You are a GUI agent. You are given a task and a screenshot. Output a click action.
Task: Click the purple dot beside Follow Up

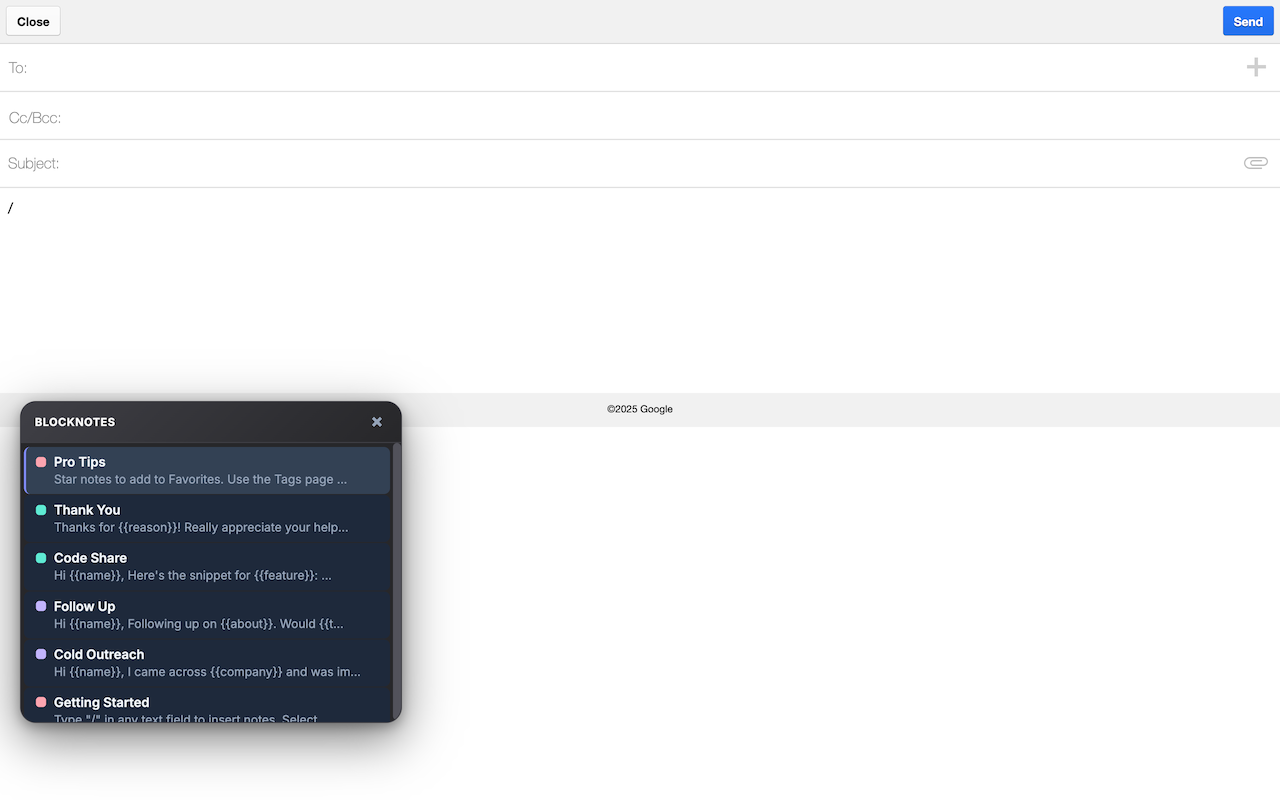40,606
